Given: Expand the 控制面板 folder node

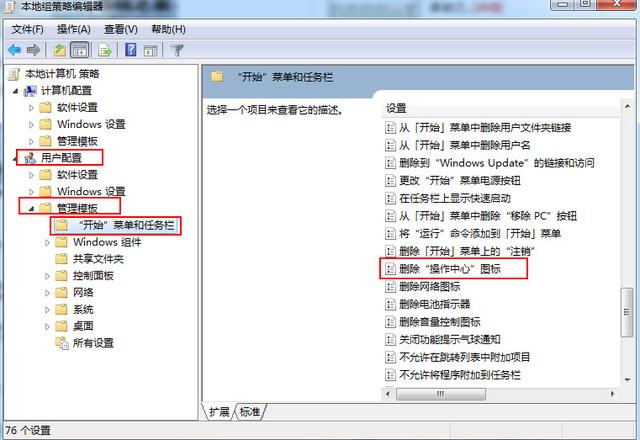Looking at the screenshot, I should click(47, 276).
